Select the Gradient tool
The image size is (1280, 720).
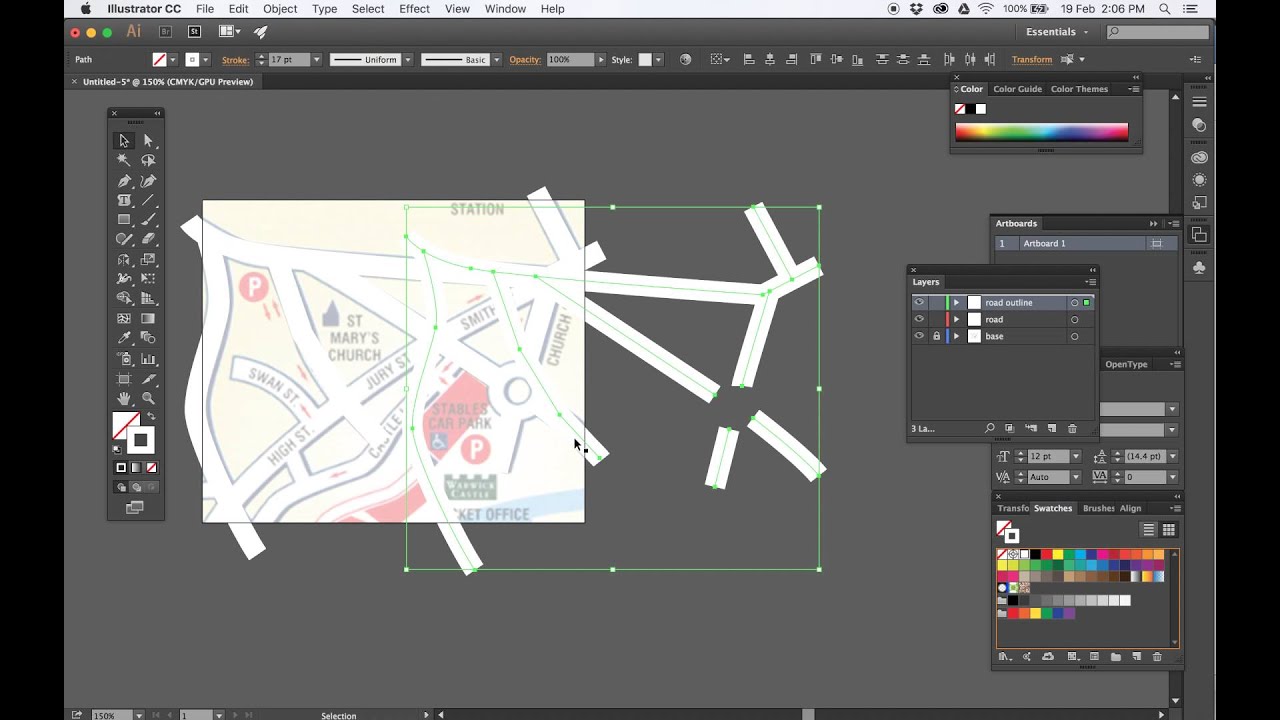[148, 318]
